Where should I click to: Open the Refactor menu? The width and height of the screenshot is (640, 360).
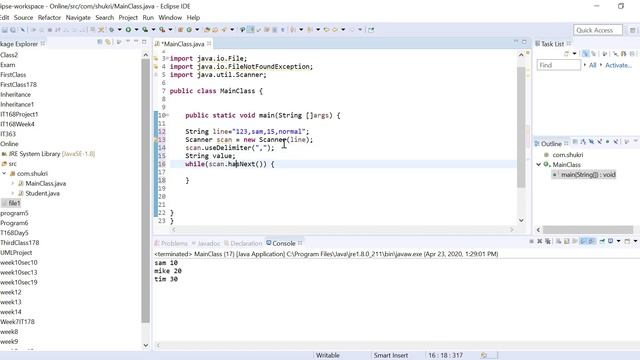coord(49,18)
